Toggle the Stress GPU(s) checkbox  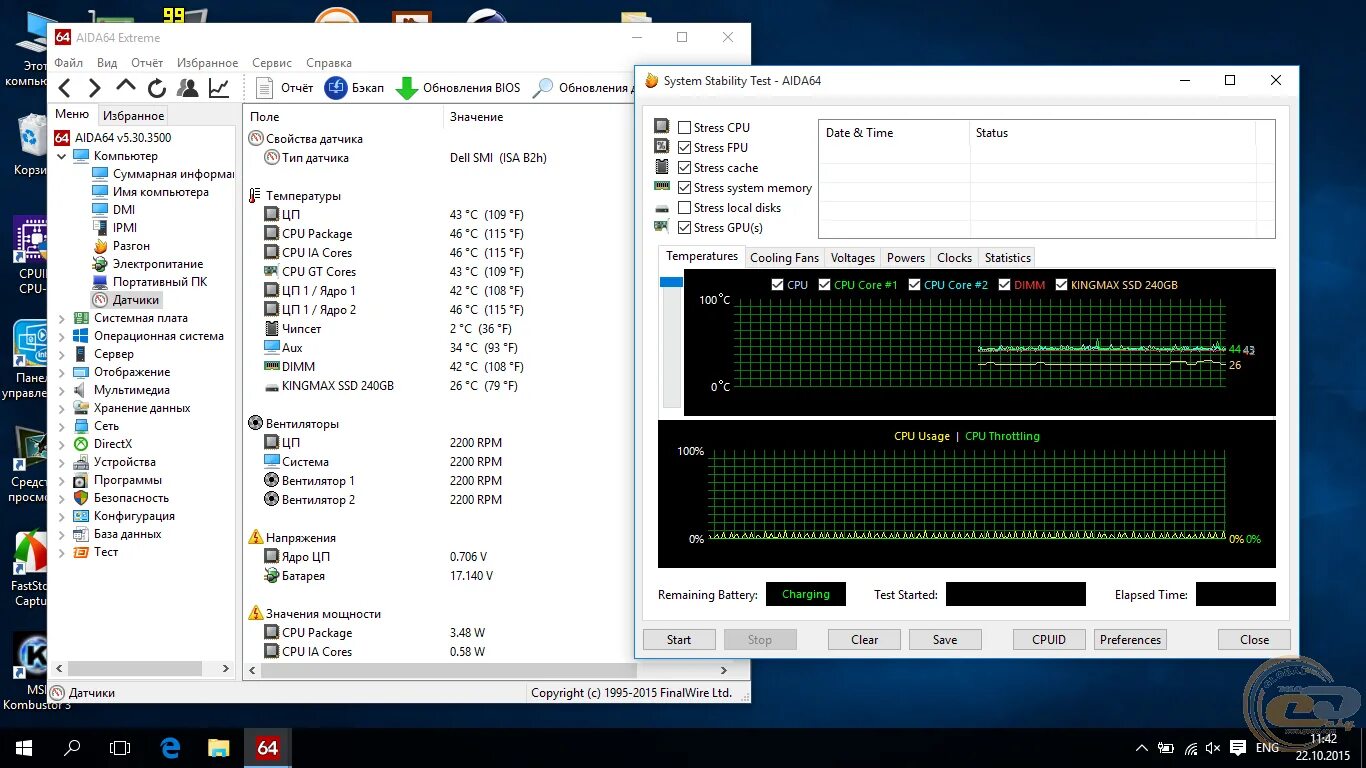point(684,228)
